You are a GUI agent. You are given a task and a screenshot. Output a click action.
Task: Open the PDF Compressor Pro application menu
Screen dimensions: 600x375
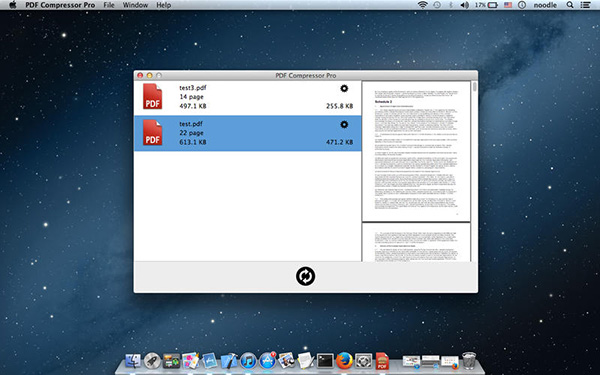60,5
